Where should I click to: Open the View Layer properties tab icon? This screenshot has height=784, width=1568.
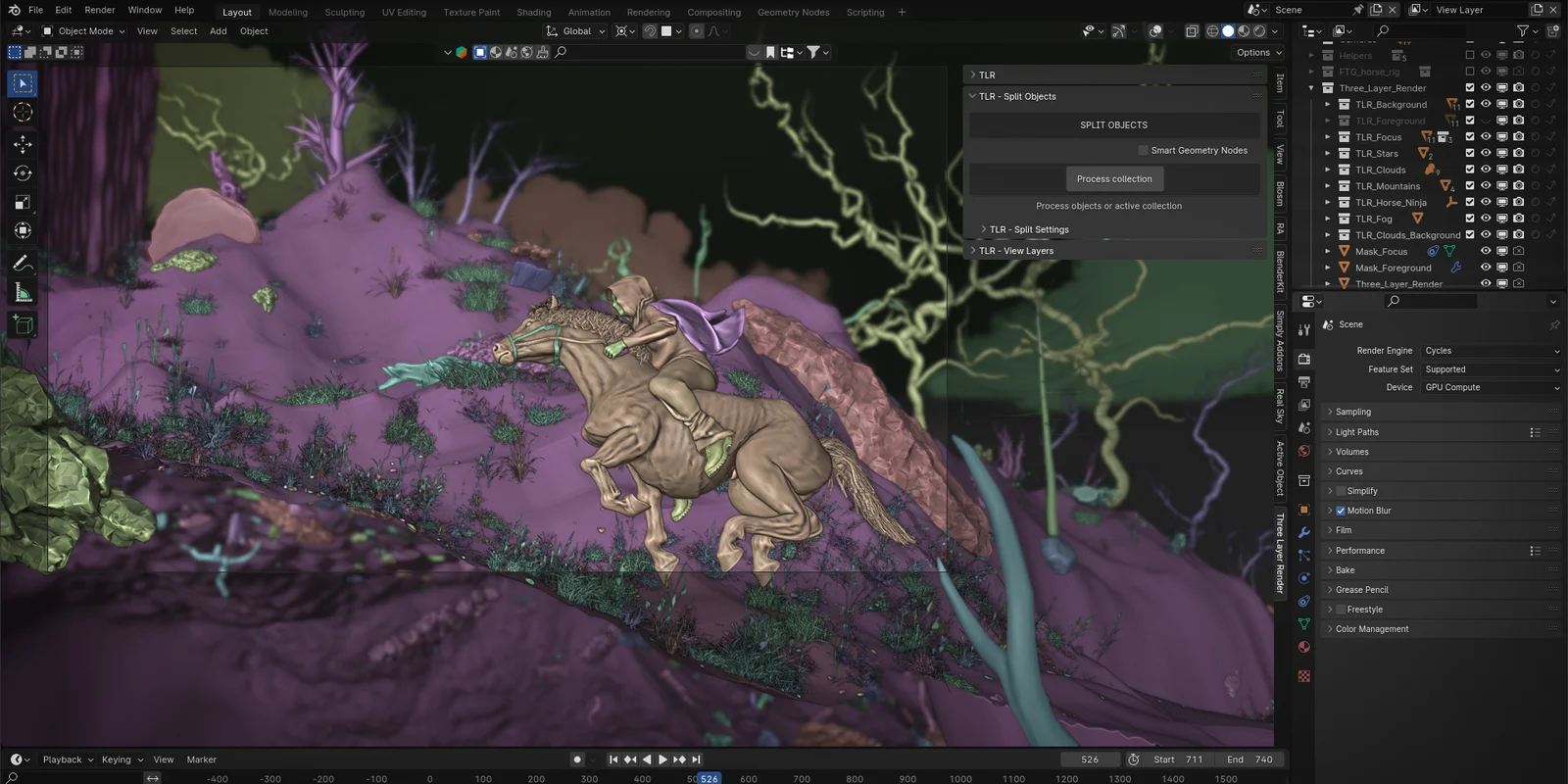[1304, 405]
